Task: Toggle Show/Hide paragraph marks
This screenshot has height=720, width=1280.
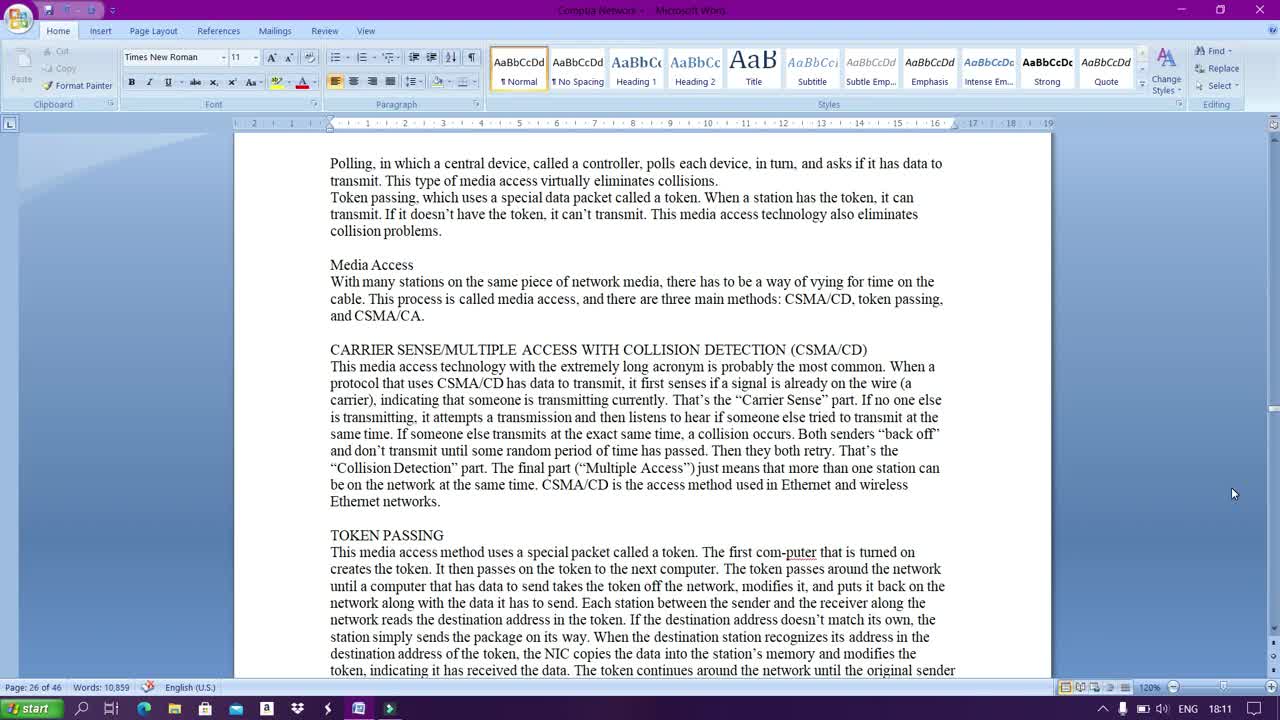Action: click(x=472, y=57)
